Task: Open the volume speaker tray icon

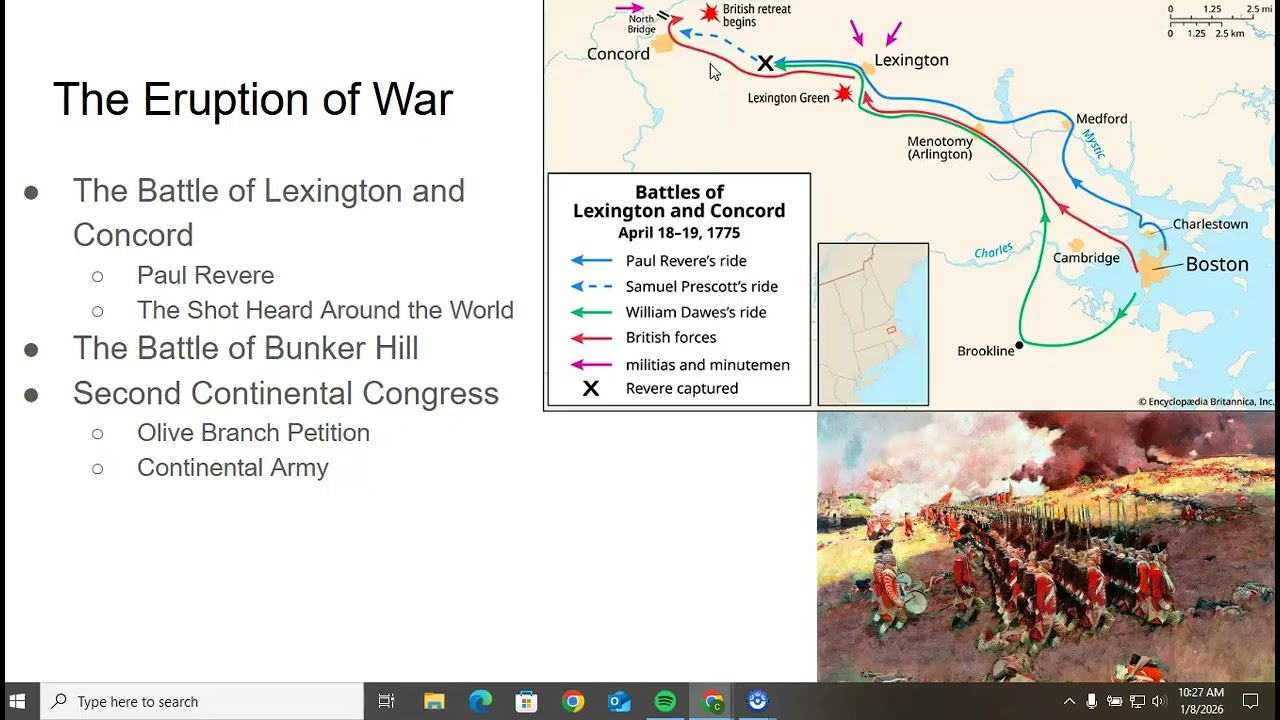Action: [x=1159, y=701]
